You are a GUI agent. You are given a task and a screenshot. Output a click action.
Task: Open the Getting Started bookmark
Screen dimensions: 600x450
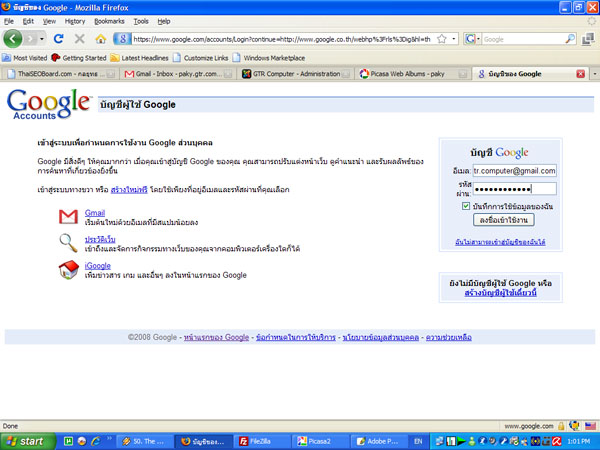(79, 58)
